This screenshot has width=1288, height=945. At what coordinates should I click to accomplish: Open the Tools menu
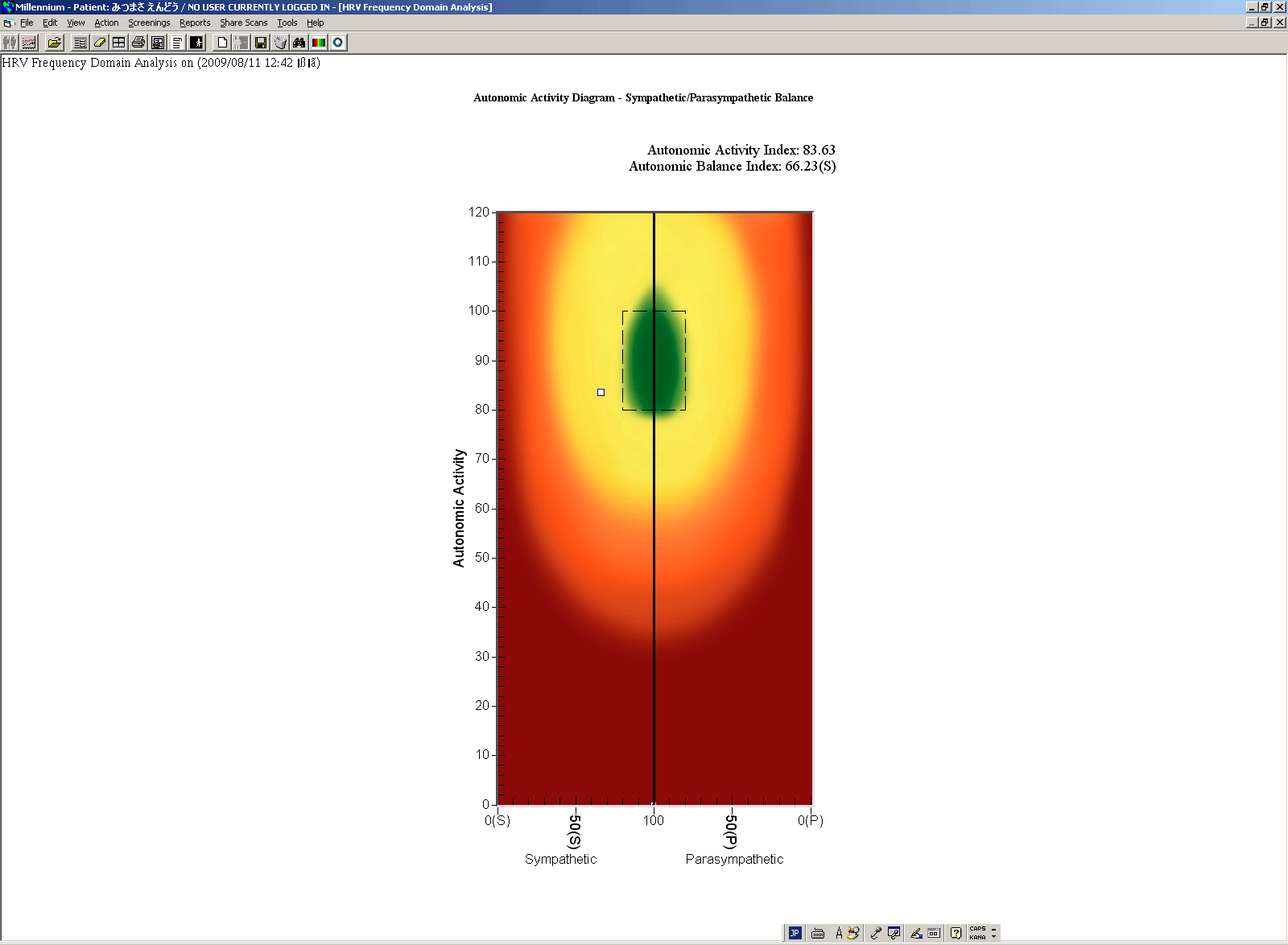tap(287, 23)
